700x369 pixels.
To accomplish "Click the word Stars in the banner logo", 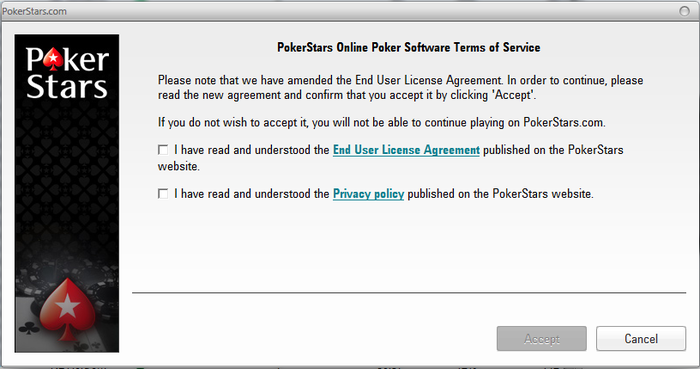I will coord(67,86).
